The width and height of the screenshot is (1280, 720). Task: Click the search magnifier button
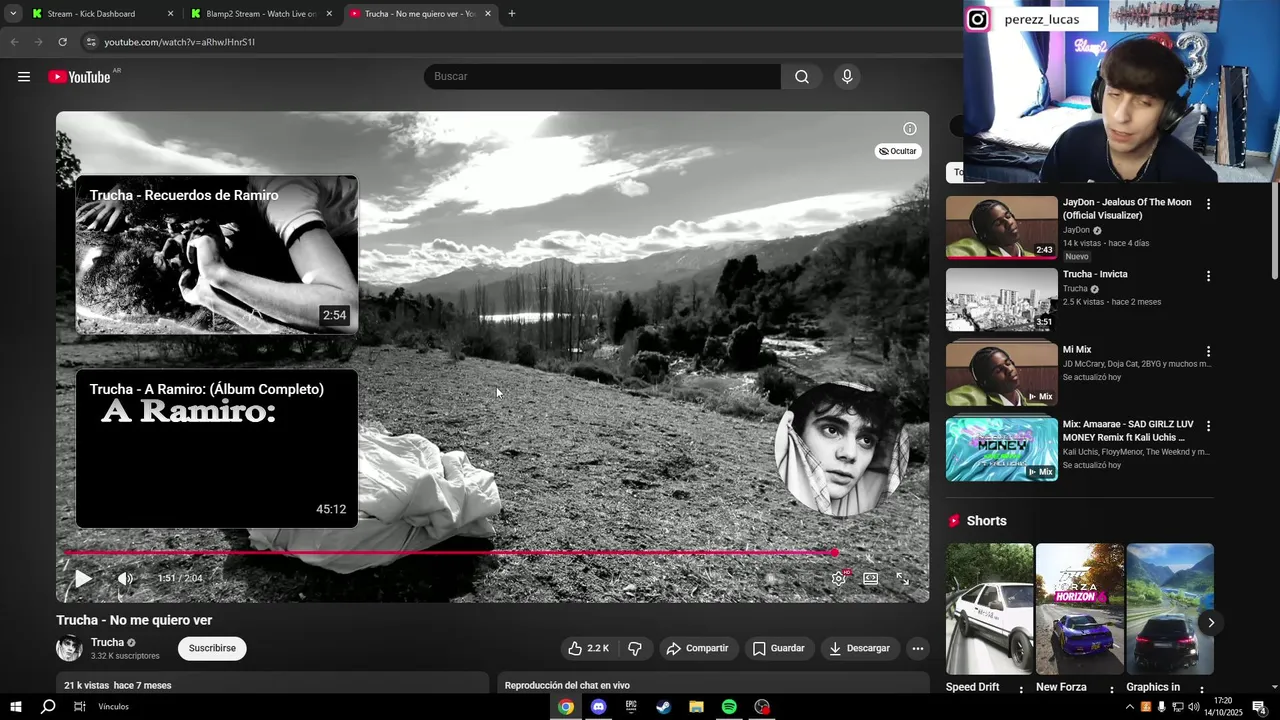pyautogui.click(x=802, y=77)
